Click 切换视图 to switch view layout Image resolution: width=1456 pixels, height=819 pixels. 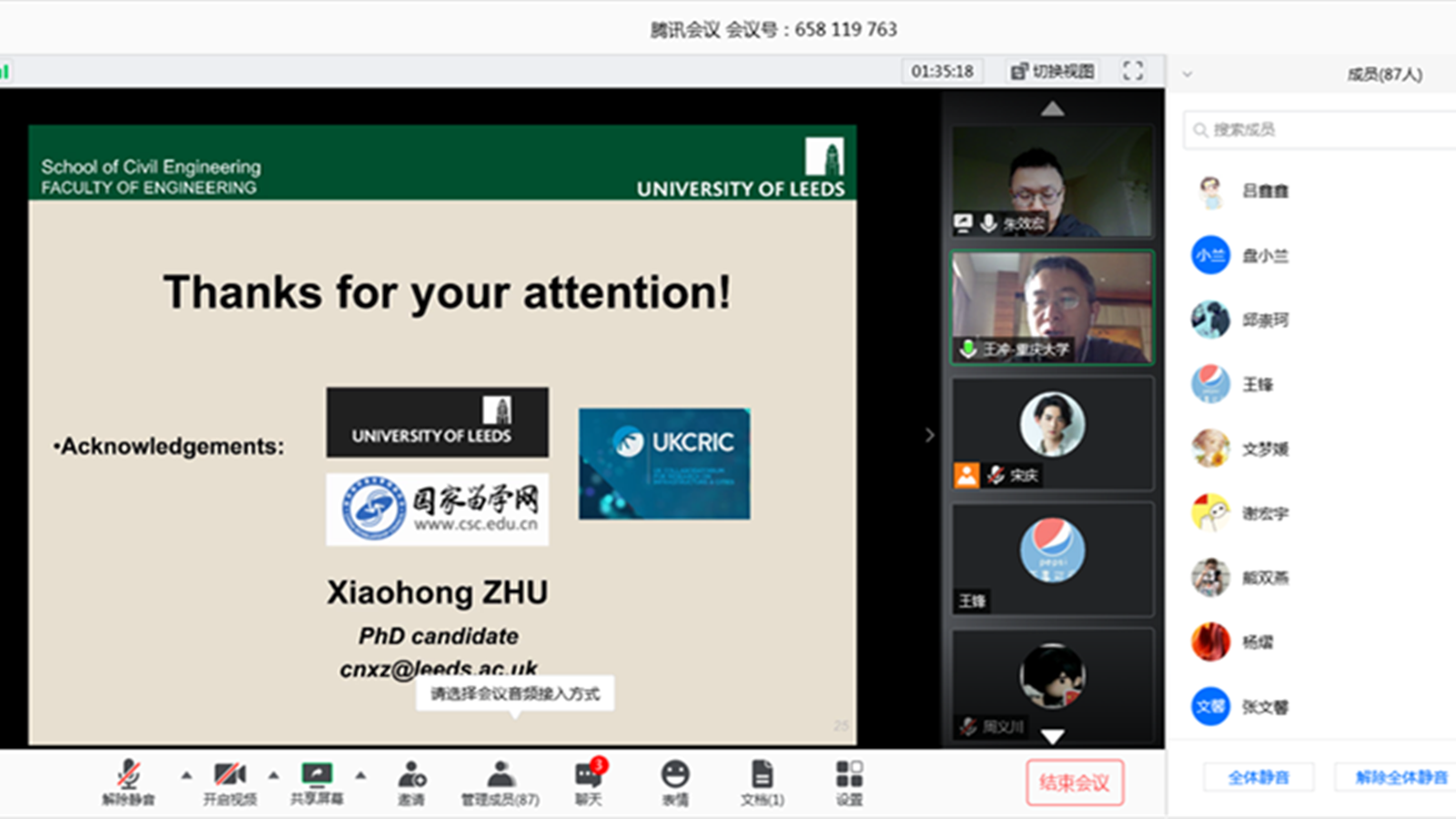click(x=1053, y=71)
